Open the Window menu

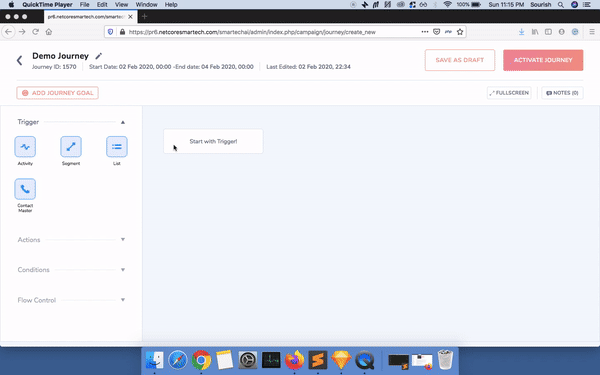(147, 5)
